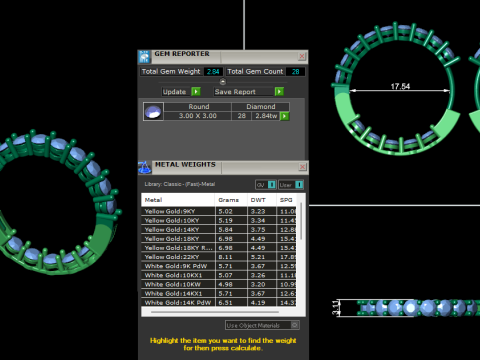Click the Total Gem Count value 28
The image size is (480, 360).
[x=296, y=72]
